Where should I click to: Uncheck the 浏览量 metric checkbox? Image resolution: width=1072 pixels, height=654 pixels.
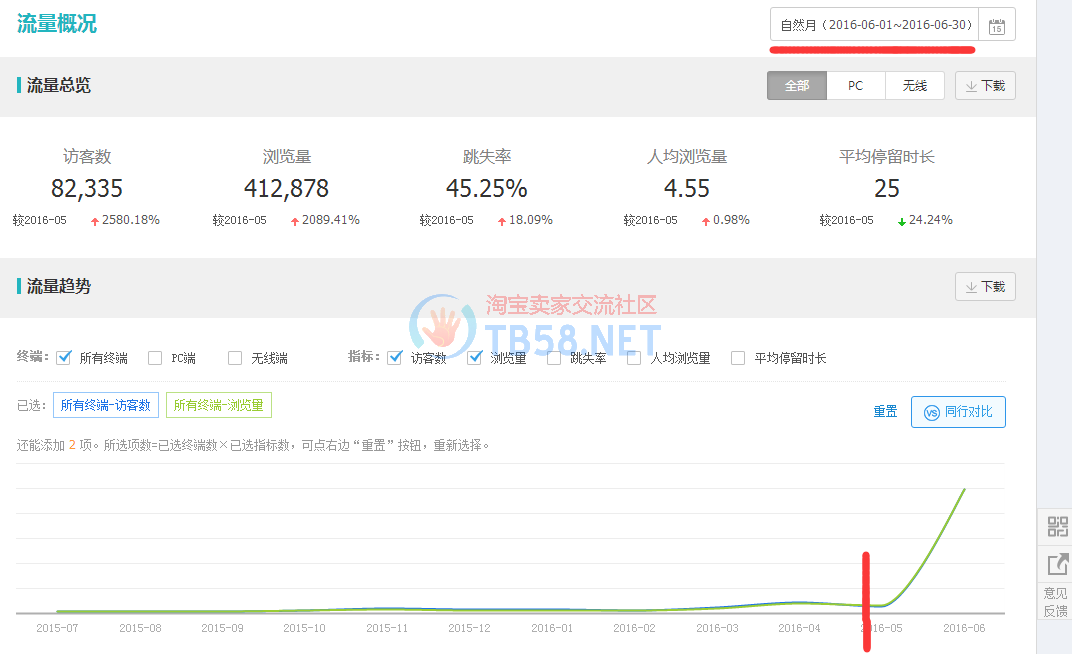point(475,358)
